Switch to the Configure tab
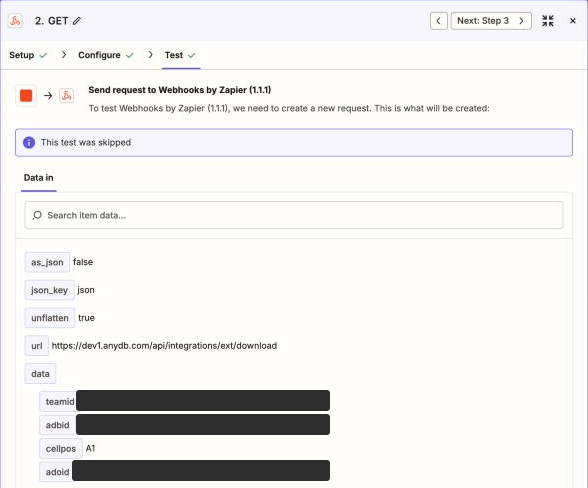This screenshot has height=488, width=588. (105, 55)
